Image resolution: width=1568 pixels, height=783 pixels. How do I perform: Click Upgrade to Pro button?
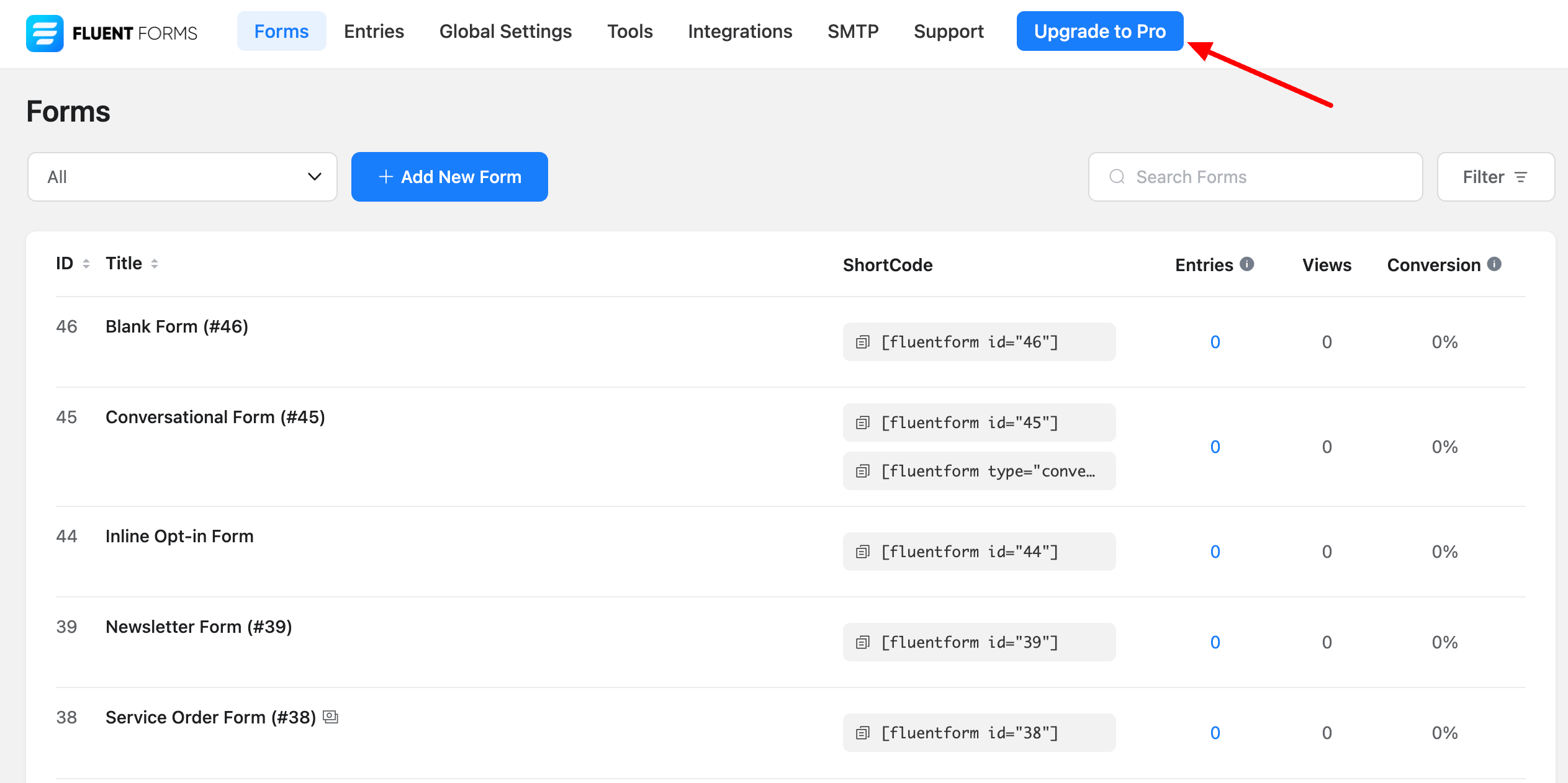pyautogui.click(x=1099, y=31)
